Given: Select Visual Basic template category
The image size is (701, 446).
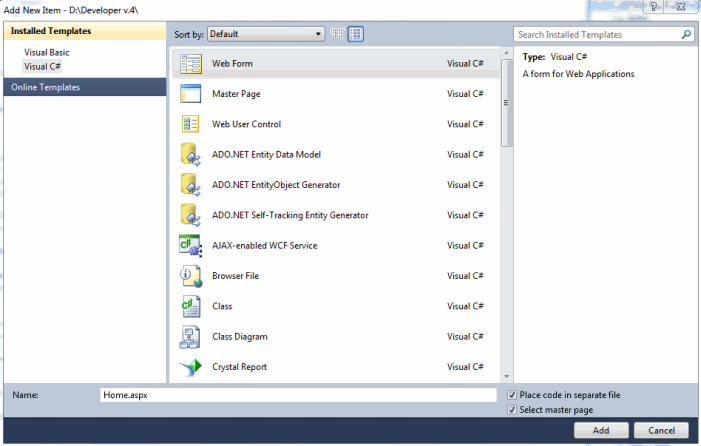Looking at the screenshot, I should (x=47, y=52).
